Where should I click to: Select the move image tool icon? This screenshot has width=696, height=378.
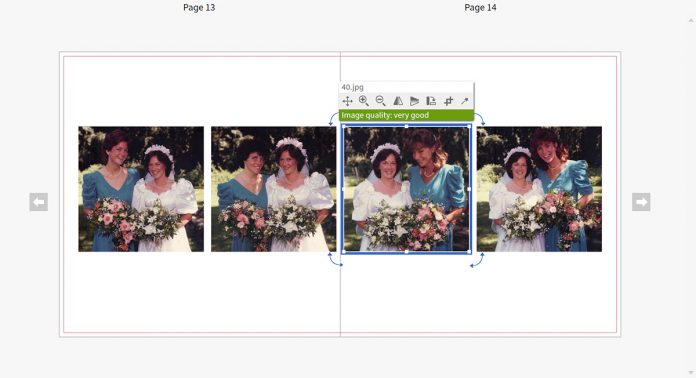point(347,101)
